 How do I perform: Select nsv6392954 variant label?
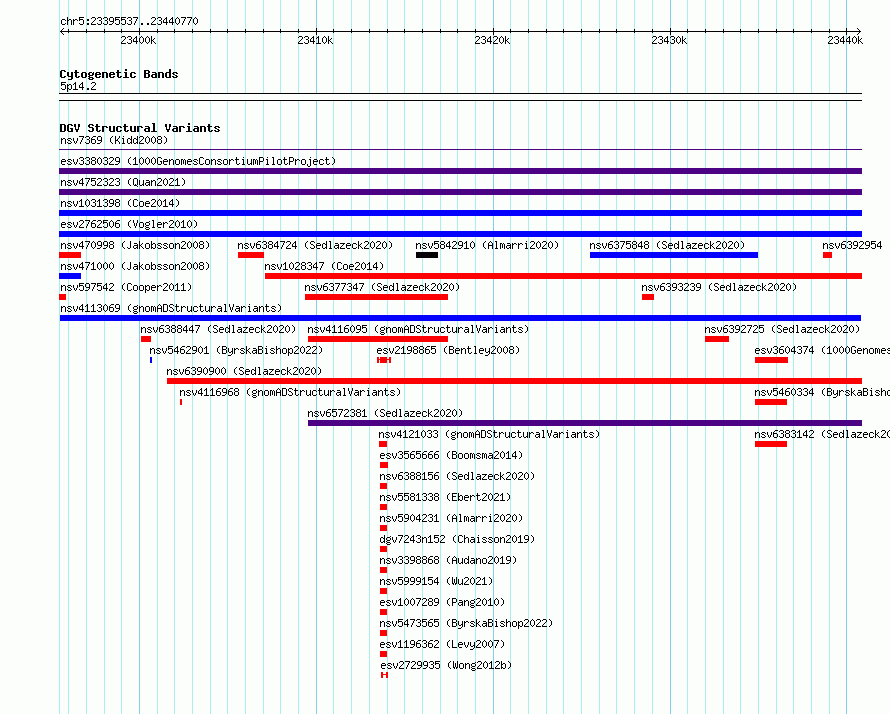[x=852, y=245]
